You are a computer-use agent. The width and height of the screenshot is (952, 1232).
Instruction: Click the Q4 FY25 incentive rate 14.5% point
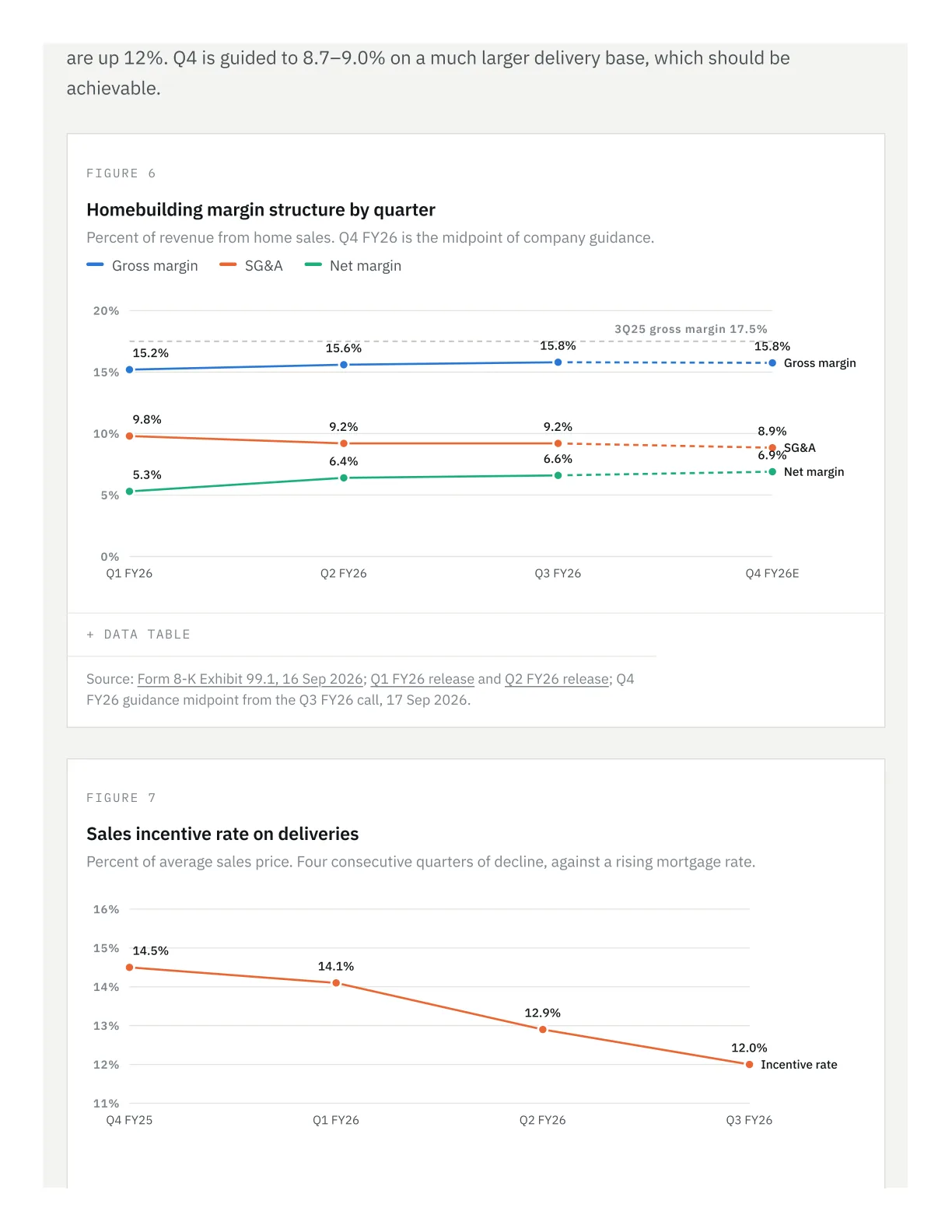(x=130, y=968)
